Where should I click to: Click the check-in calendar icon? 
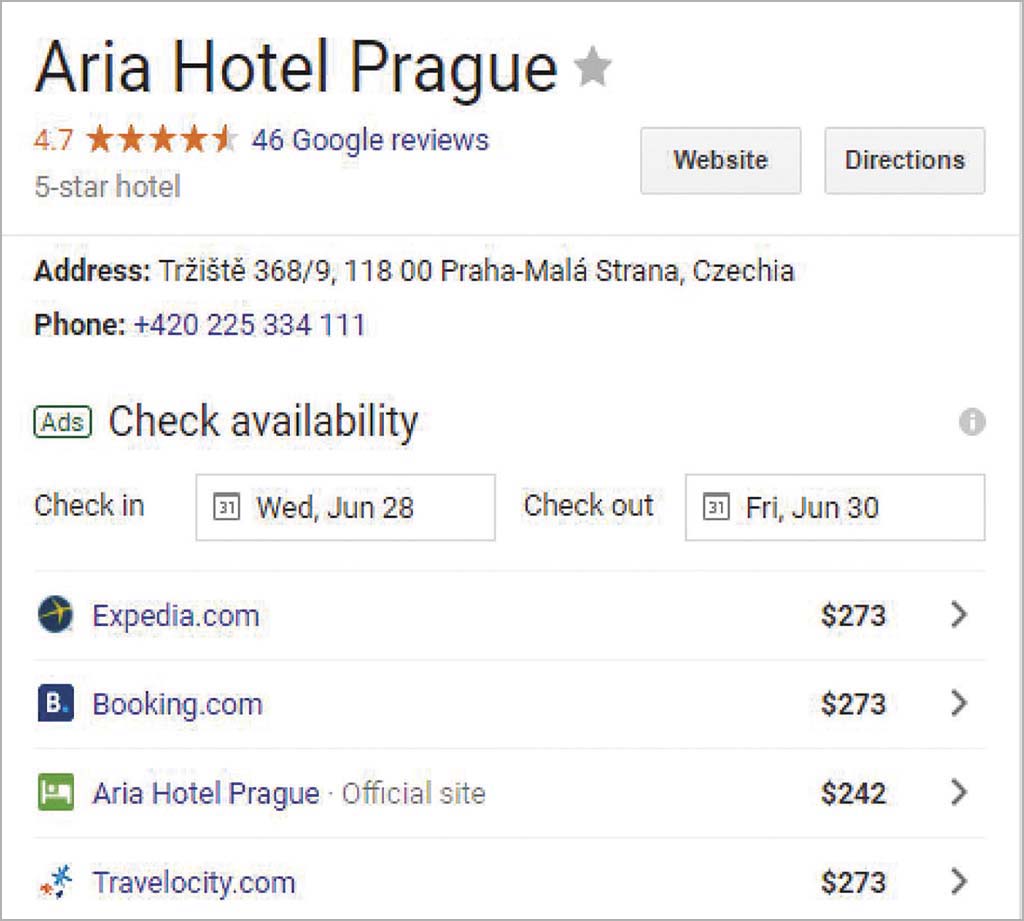pyautogui.click(x=227, y=507)
